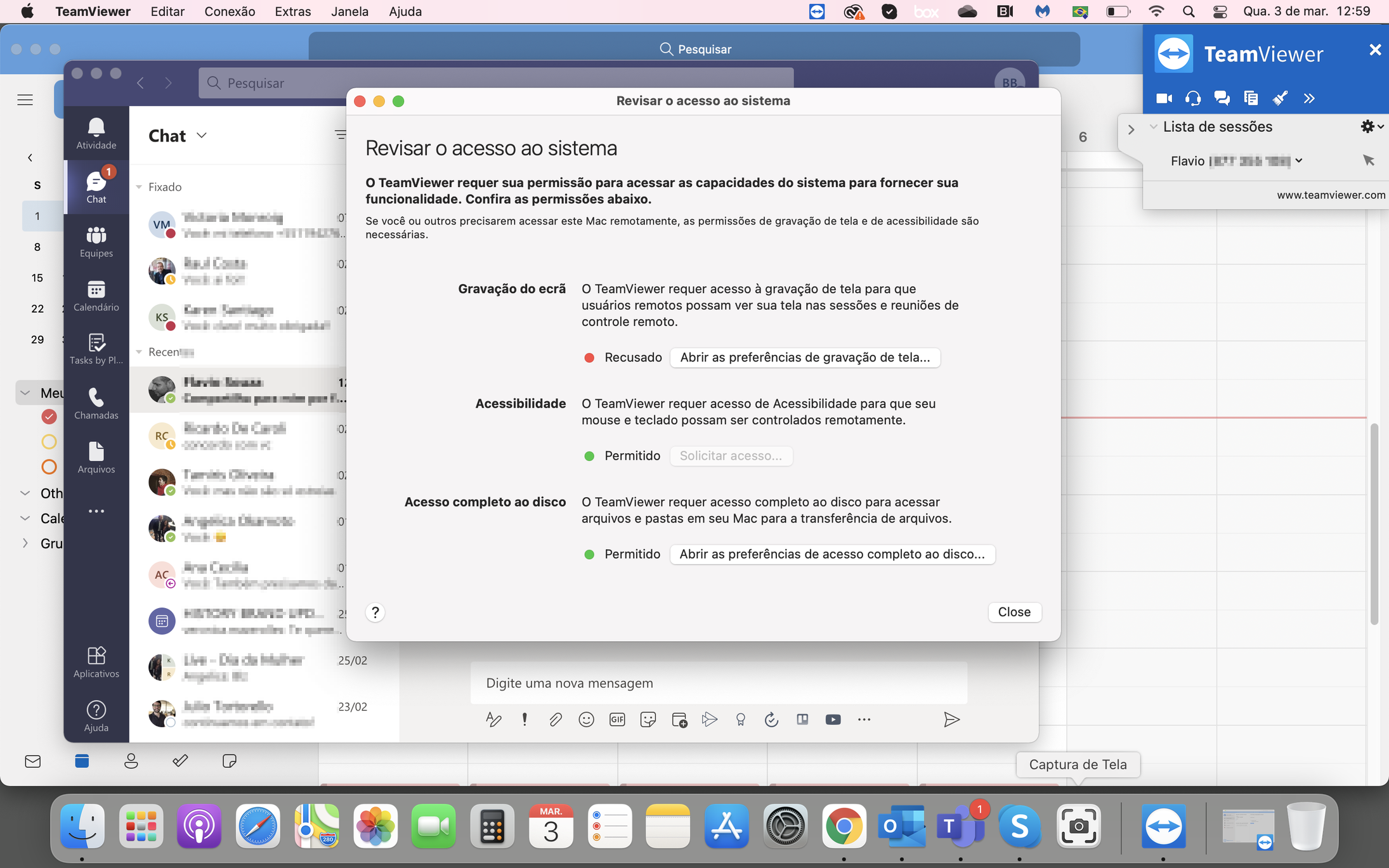Click the message input field
Image resolution: width=1389 pixels, height=868 pixels.
[718, 683]
